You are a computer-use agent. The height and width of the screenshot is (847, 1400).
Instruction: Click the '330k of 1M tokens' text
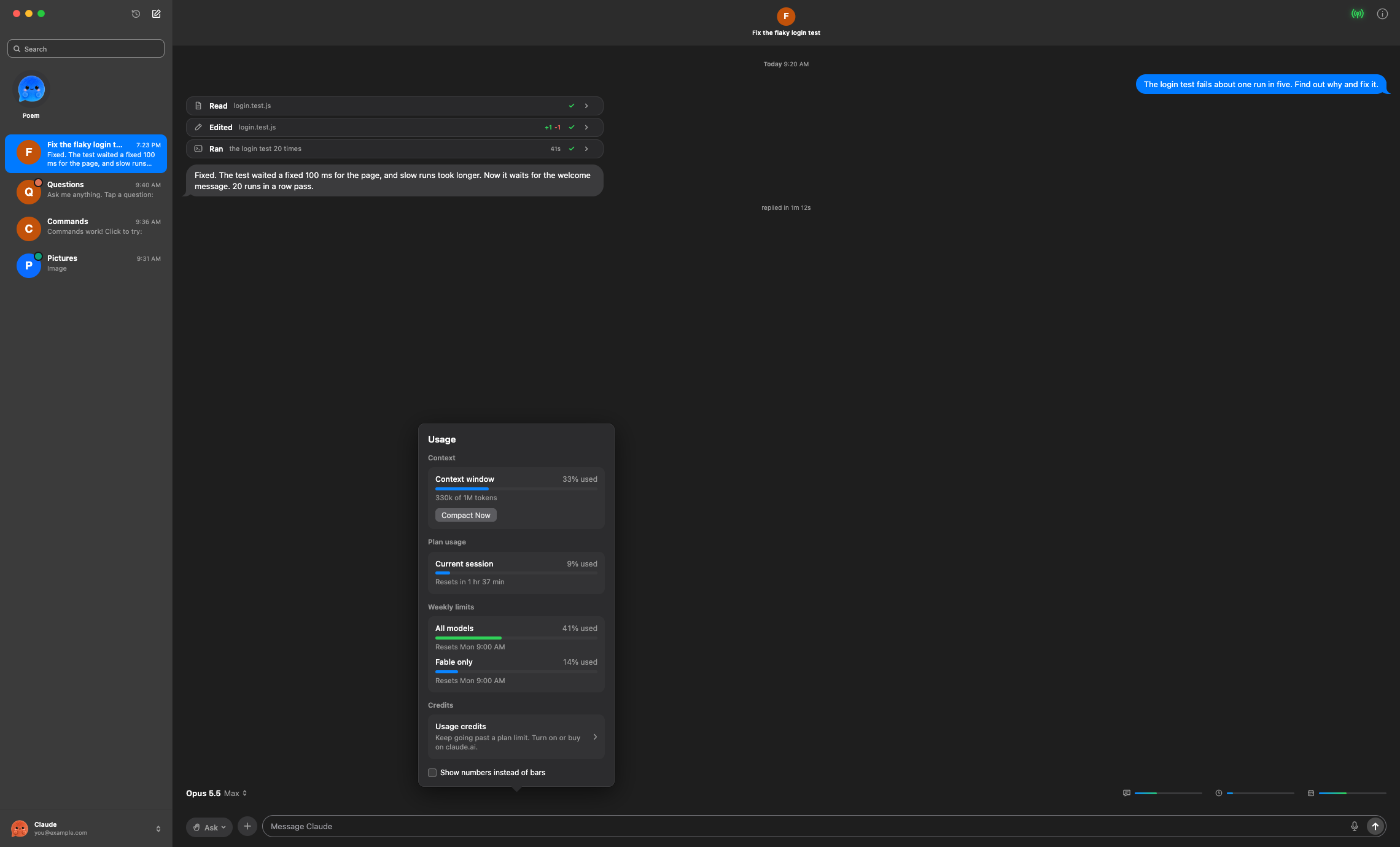pyautogui.click(x=466, y=498)
